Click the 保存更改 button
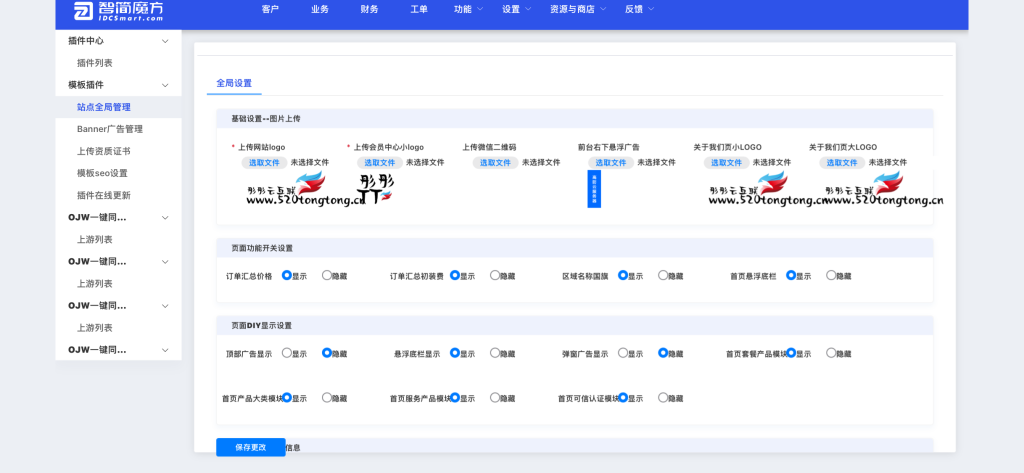The height and width of the screenshot is (473, 1024). 251,447
